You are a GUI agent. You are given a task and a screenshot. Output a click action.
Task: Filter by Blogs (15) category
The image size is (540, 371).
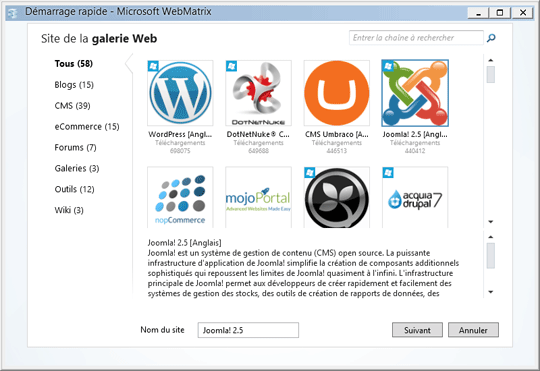(x=74, y=85)
